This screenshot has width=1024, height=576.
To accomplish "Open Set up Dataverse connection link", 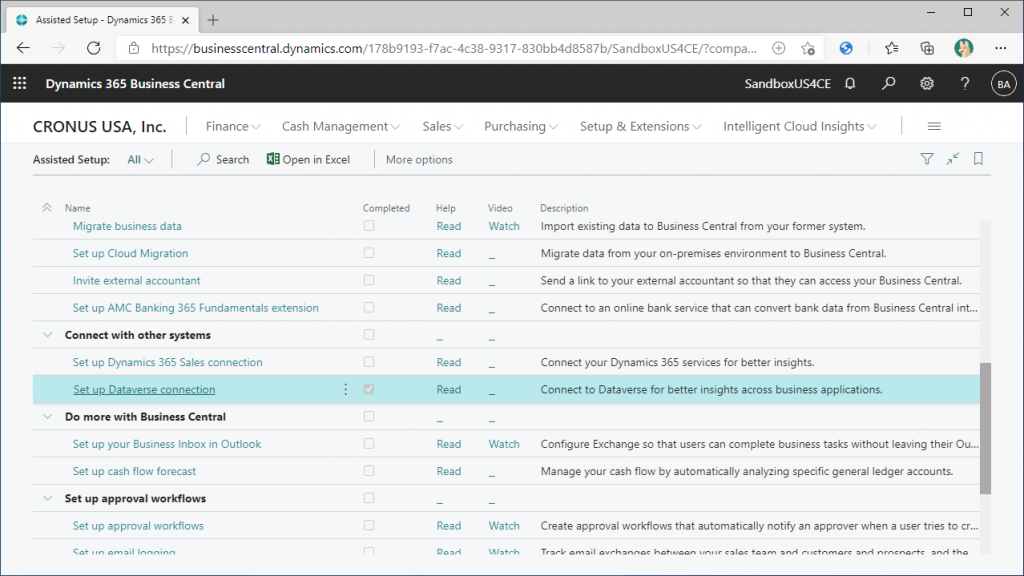I will tap(144, 389).
